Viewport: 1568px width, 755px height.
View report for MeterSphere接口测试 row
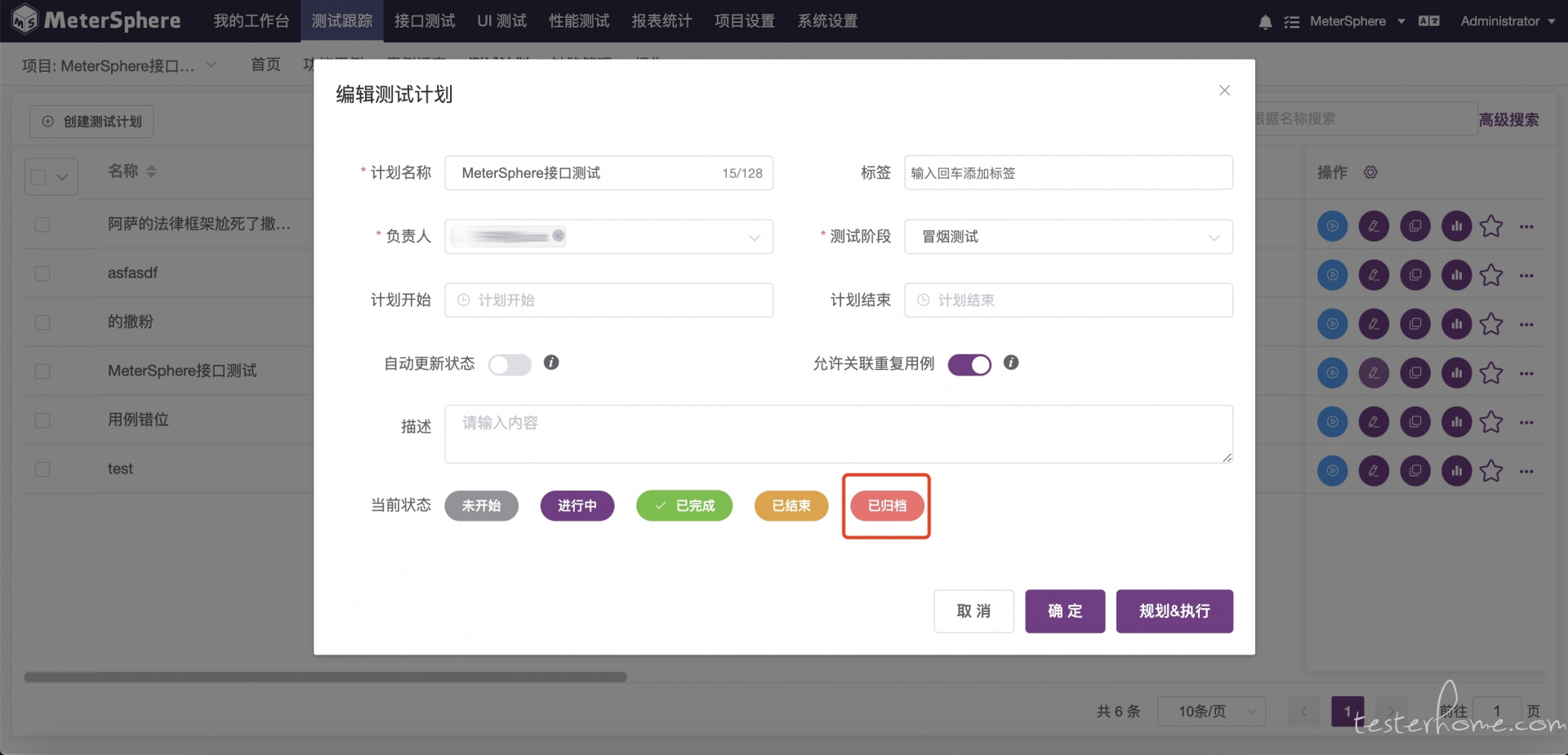(1456, 373)
